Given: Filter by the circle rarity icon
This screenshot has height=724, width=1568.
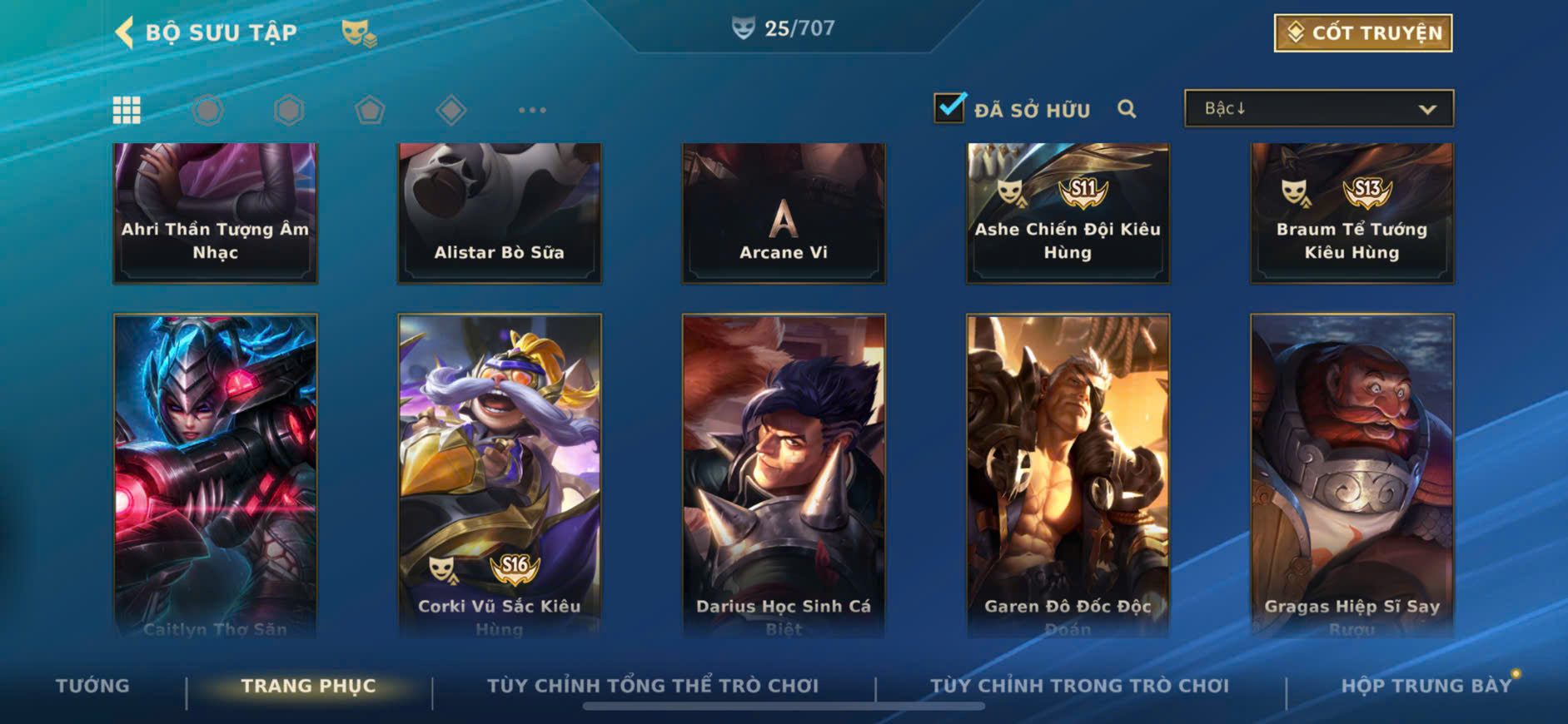Looking at the screenshot, I should [x=208, y=110].
